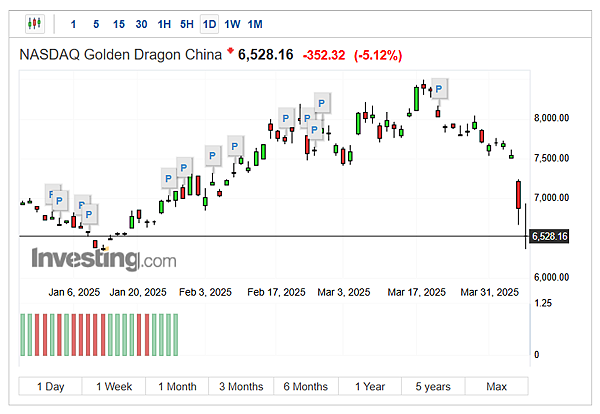
Task: Show the Max range
Action: click(x=497, y=386)
